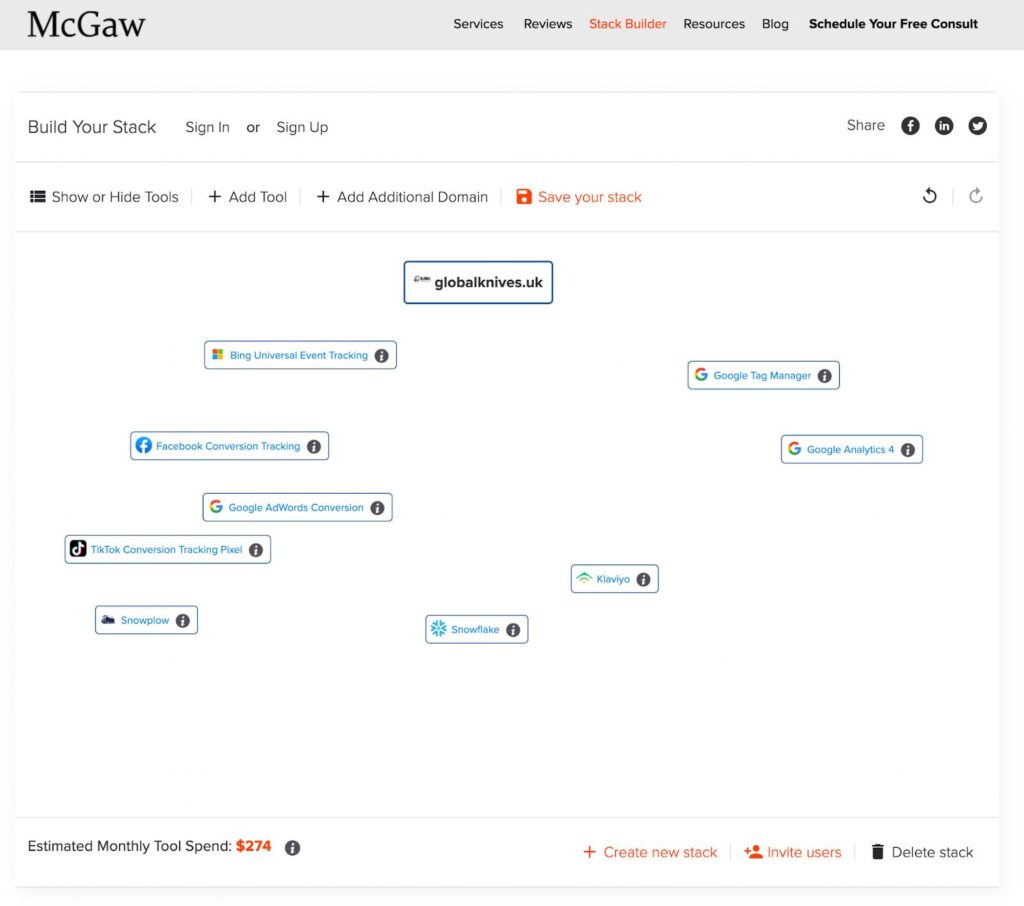
Task: Open Google Analytics 4 info details
Action: pos(908,449)
